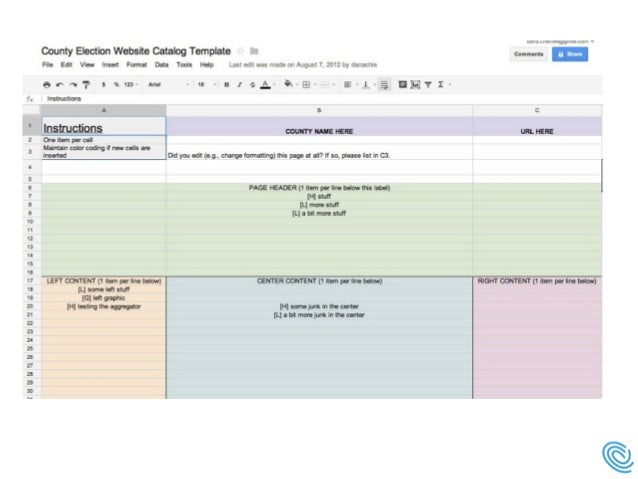This screenshot has height=479, width=638.
Task: Click the Filter funnel icon
Action: [428, 85]
